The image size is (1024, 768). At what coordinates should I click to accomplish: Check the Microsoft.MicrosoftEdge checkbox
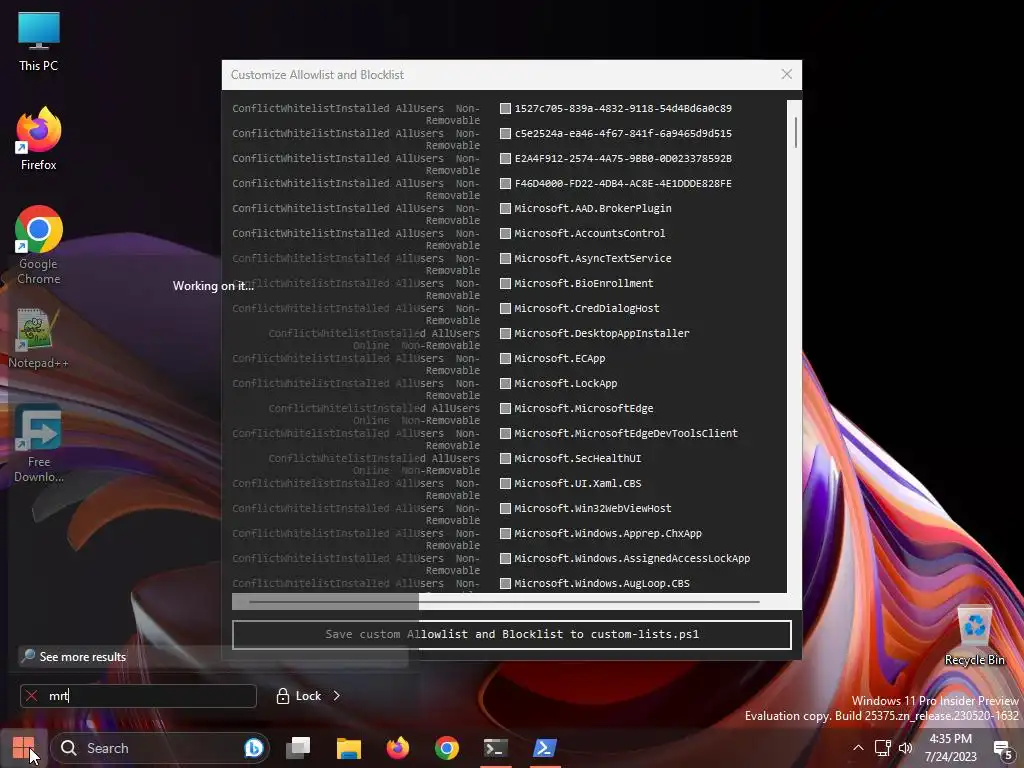click(x=505, y=409)
